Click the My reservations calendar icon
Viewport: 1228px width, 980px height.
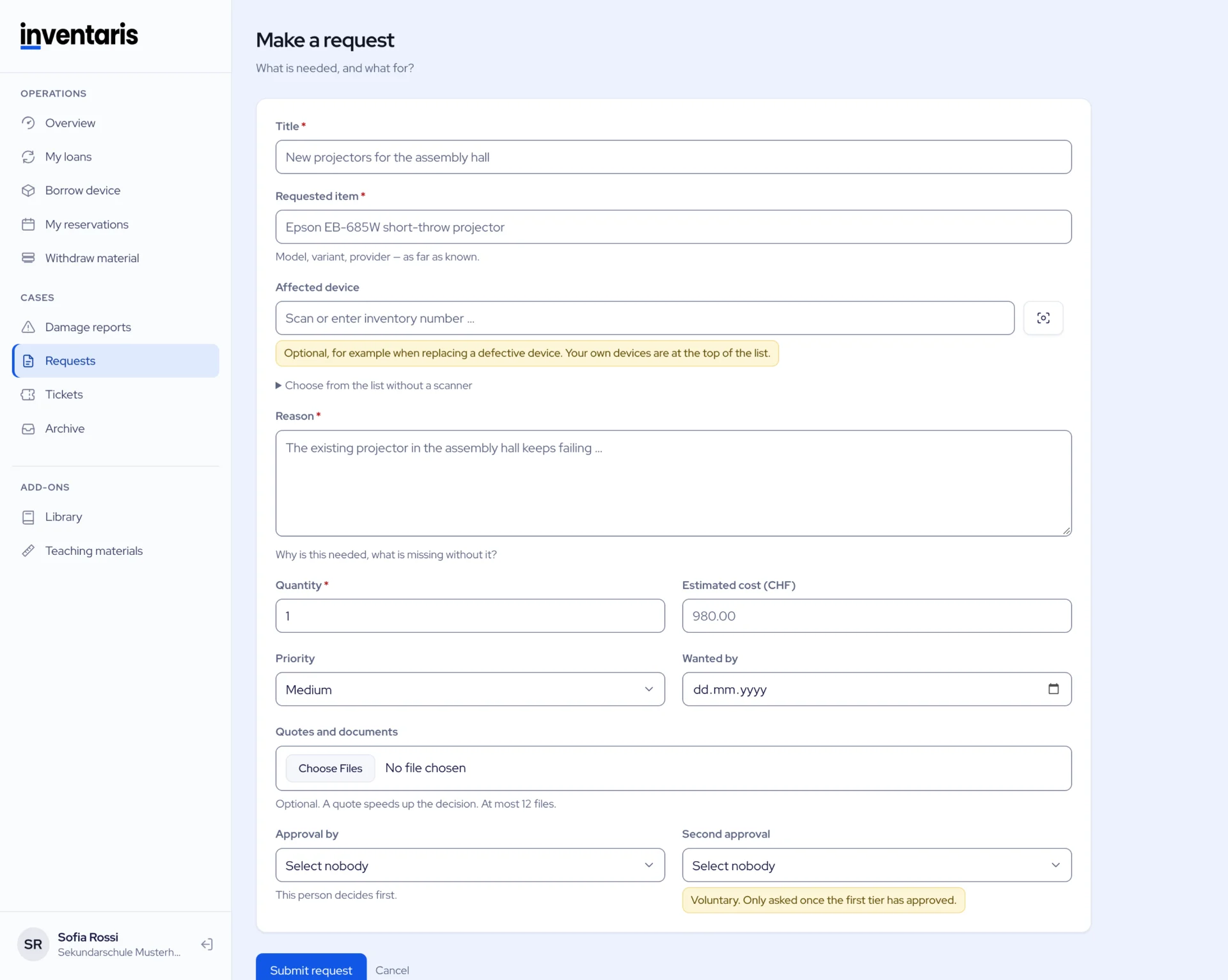point(28,224)
